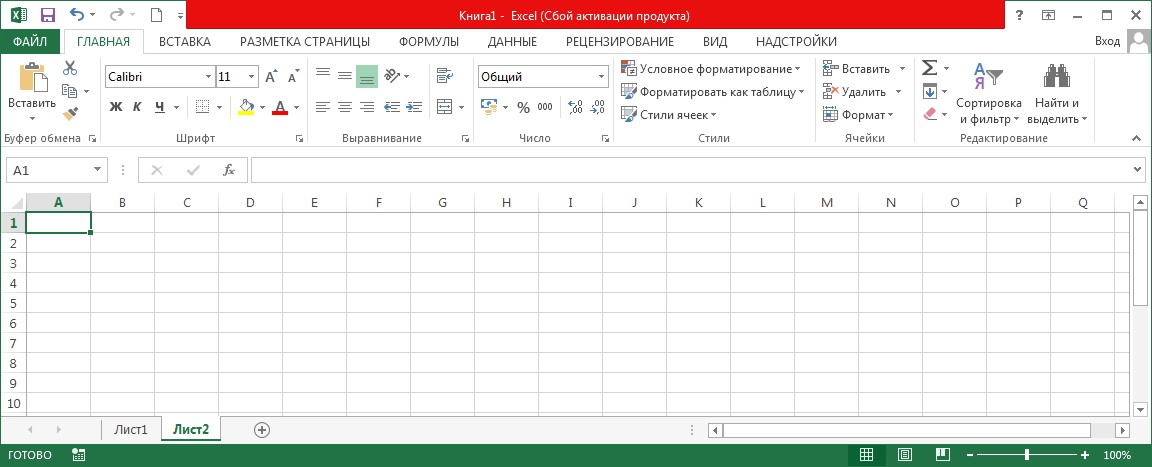Apply the accounting currency number format
The width and height of the screenshot is (1152, 467).
click(489, 107)
